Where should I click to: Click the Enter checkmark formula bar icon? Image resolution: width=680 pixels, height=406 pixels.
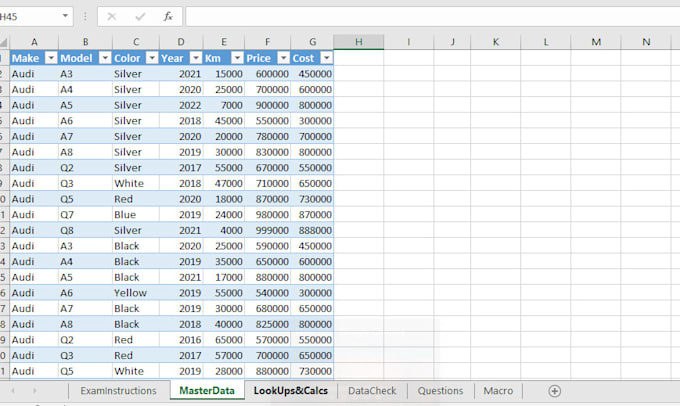coord(140,17)
